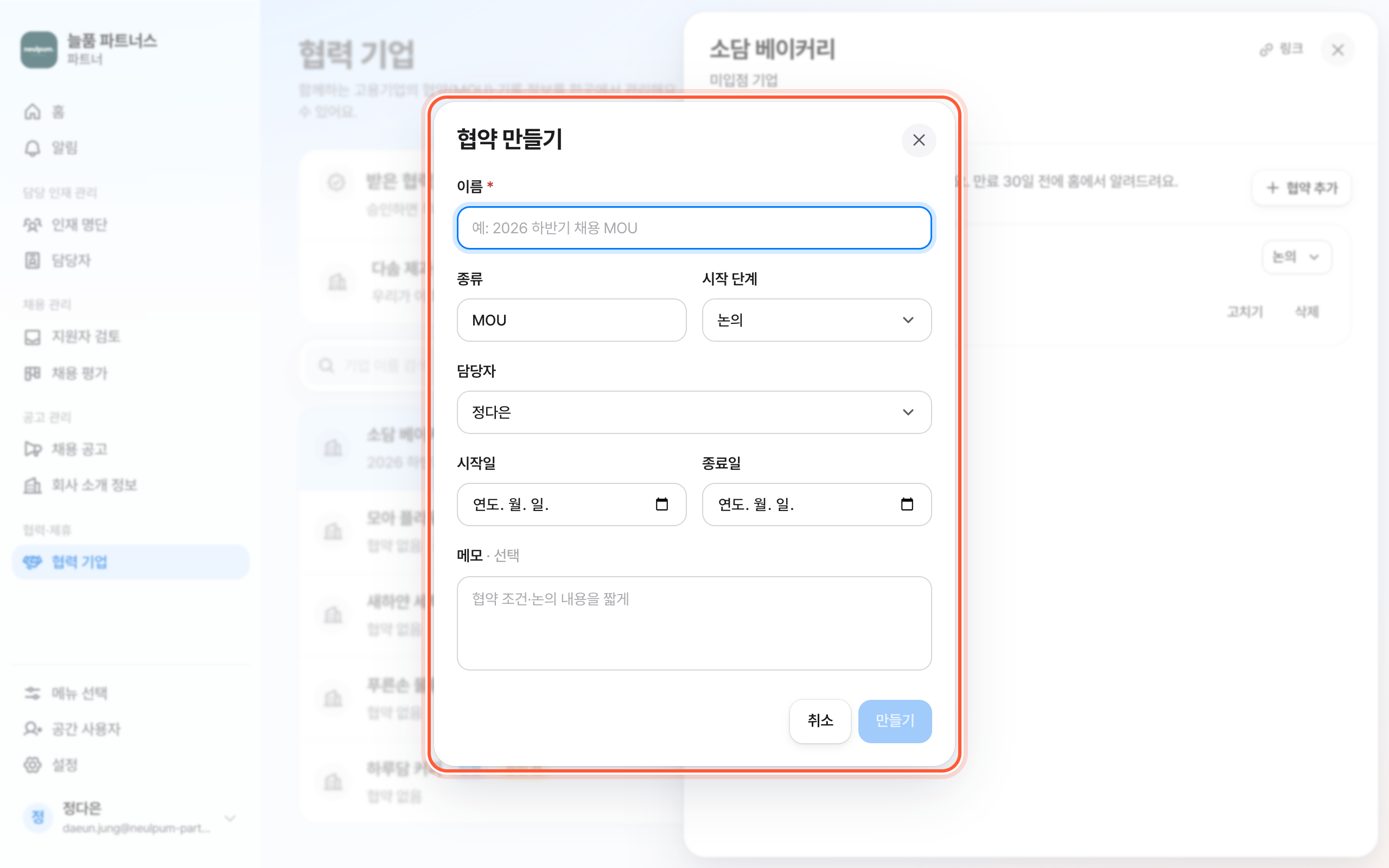Screen dimensions: 1389x868
Task: Click the 공간 사용자 person icon
Action: (33, 729)
